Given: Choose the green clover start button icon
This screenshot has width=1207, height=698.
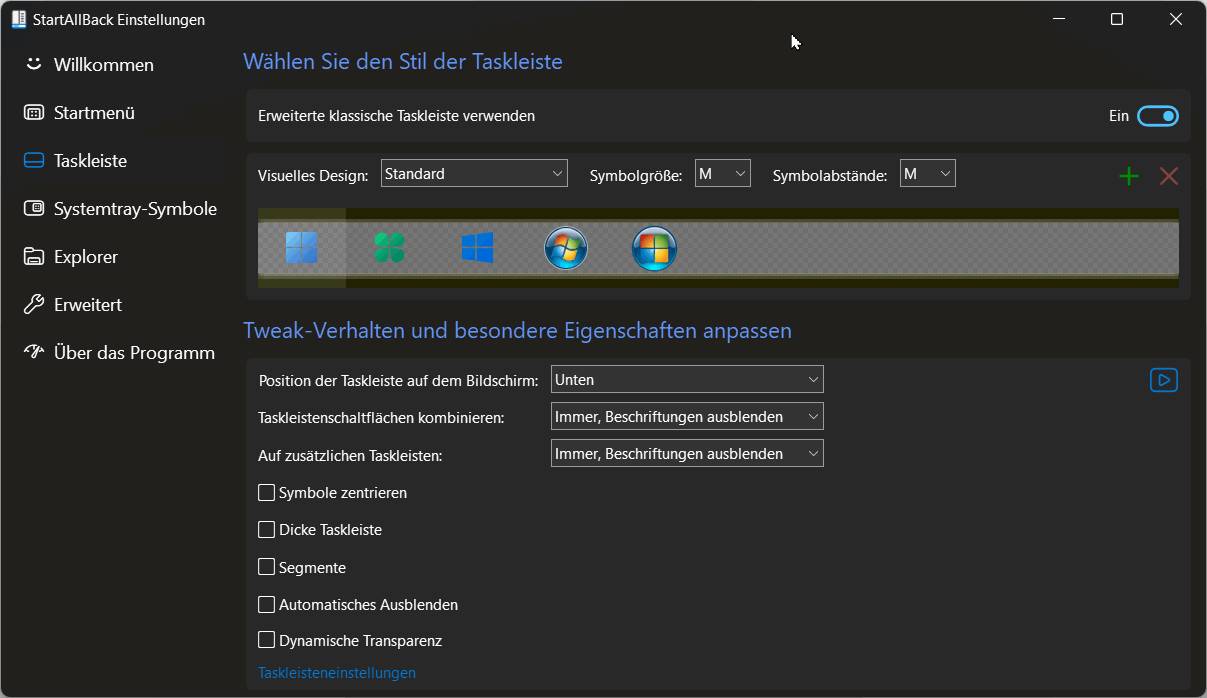Looking at the screenshot, I should pyautogui.click(x=389, y=247).
